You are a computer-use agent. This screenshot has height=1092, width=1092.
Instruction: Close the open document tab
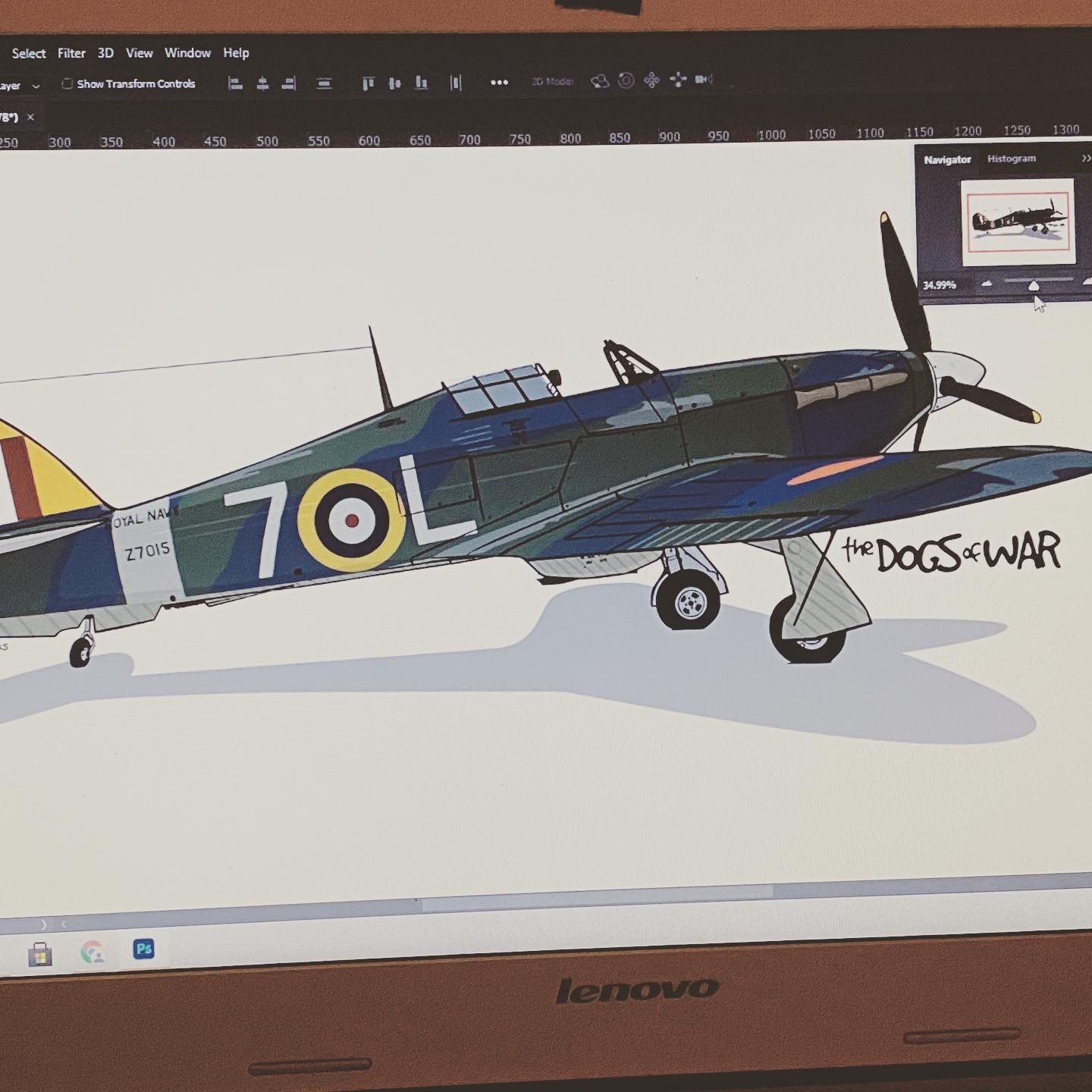click(31, 117)
